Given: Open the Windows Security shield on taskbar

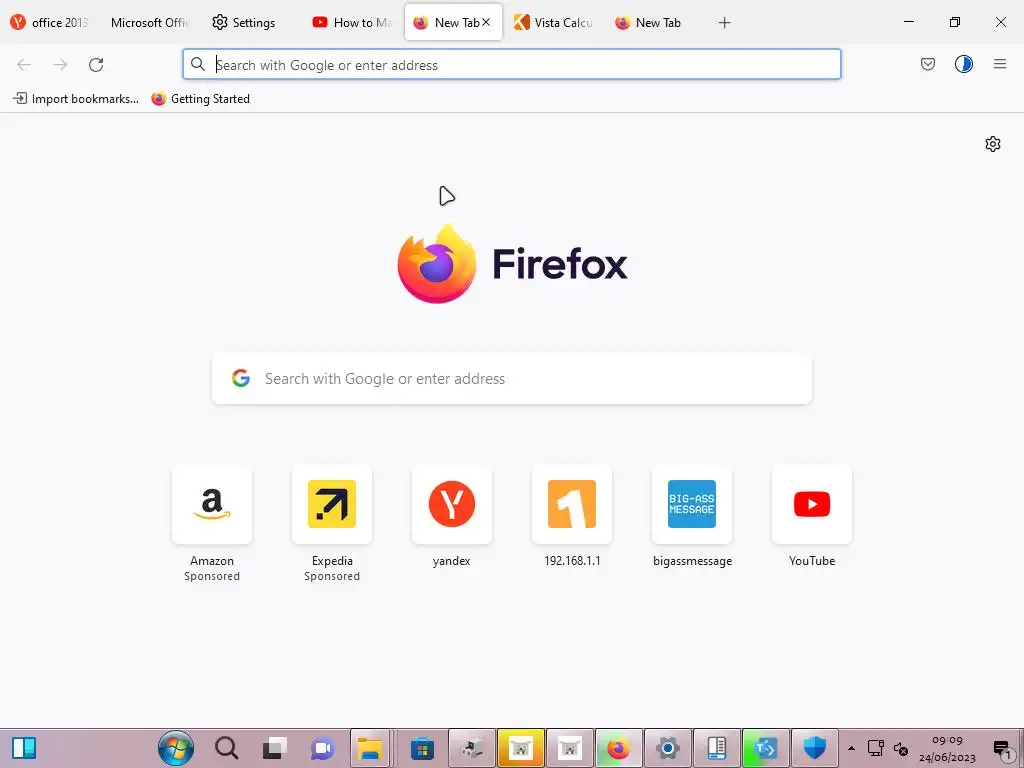Looking at the screenshot, I should click(x=814, y=748).
